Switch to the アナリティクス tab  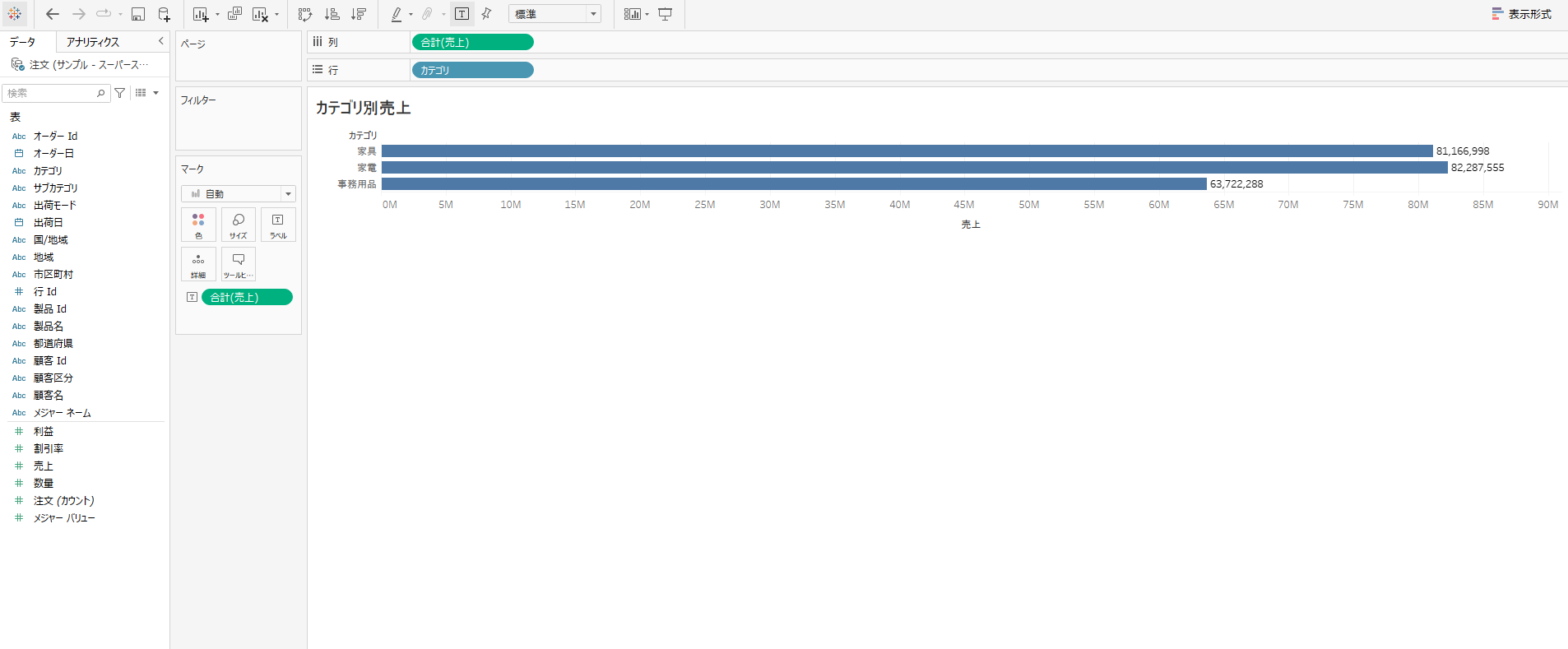pyautogui.click(x=93, y=42)
